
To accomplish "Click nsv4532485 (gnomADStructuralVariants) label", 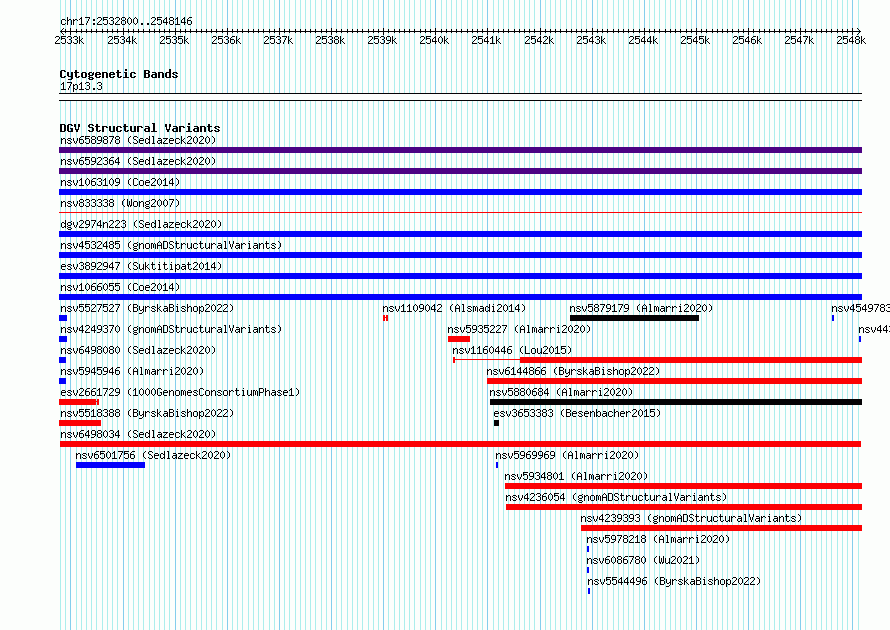I will point(171,245).
